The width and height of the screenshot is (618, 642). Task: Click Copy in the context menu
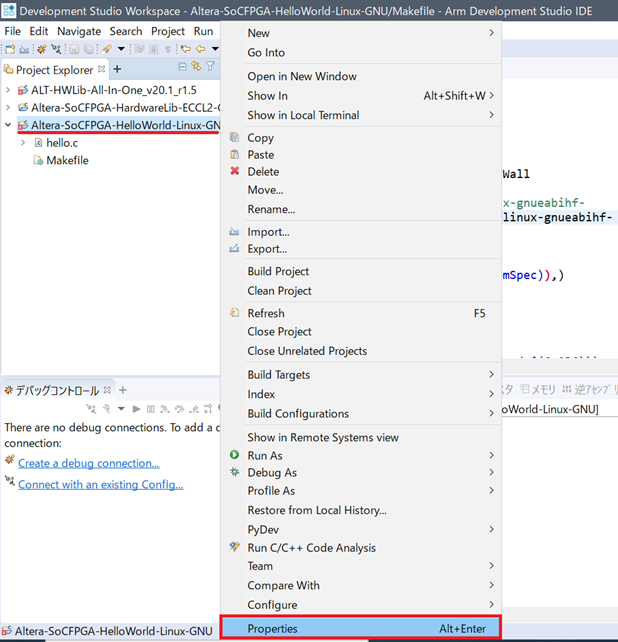[360, 138]
